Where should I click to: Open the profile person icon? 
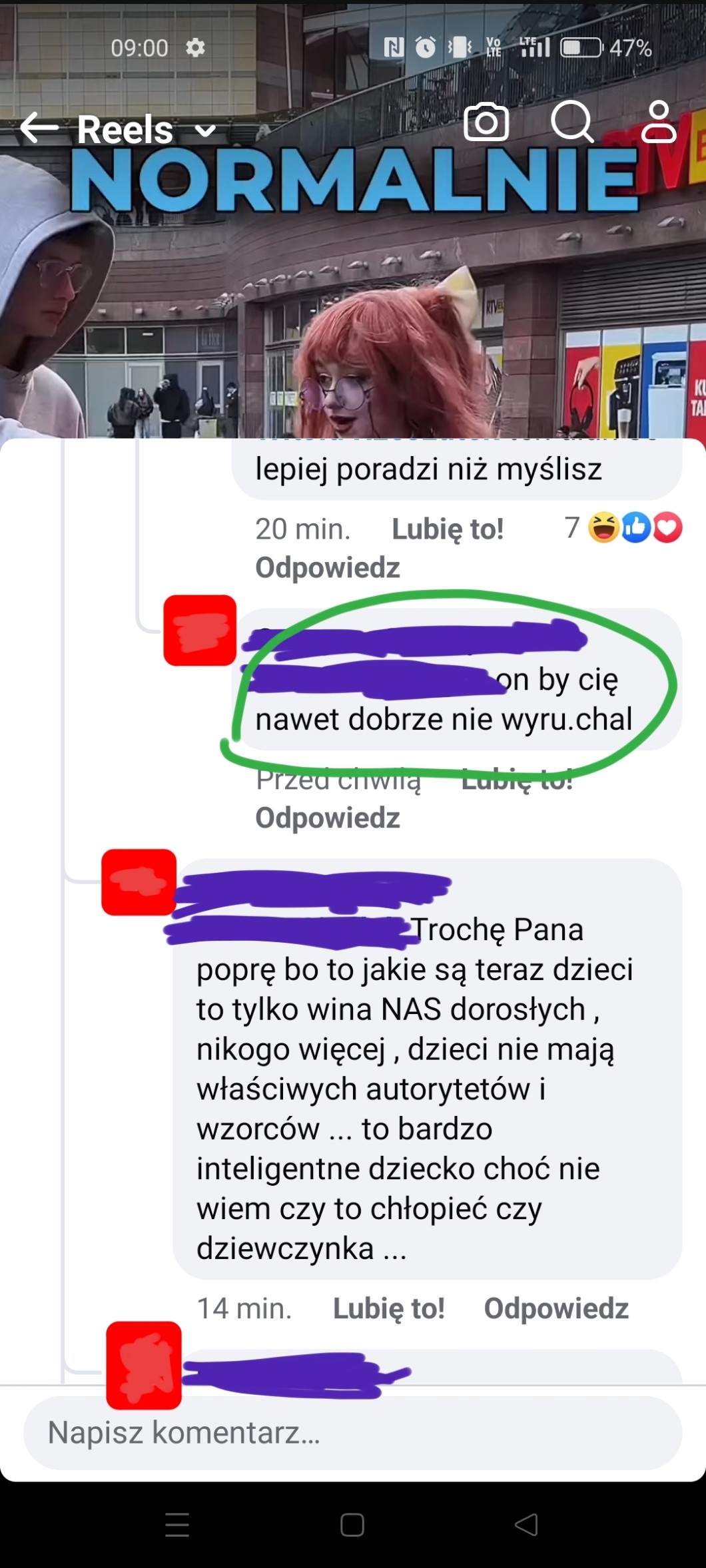point(659,122)
